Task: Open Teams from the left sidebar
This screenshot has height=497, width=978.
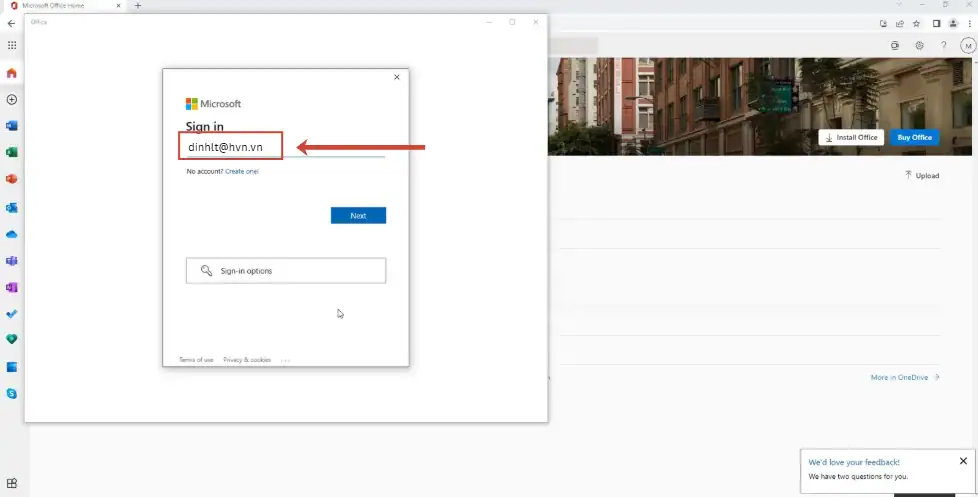Action: [12, 261]
